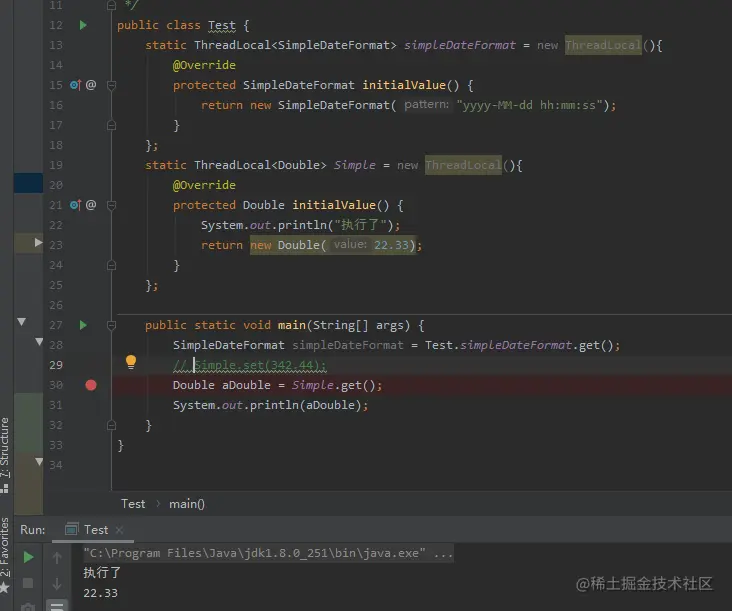Click override marker on line 15

click(x=75, y=85)
